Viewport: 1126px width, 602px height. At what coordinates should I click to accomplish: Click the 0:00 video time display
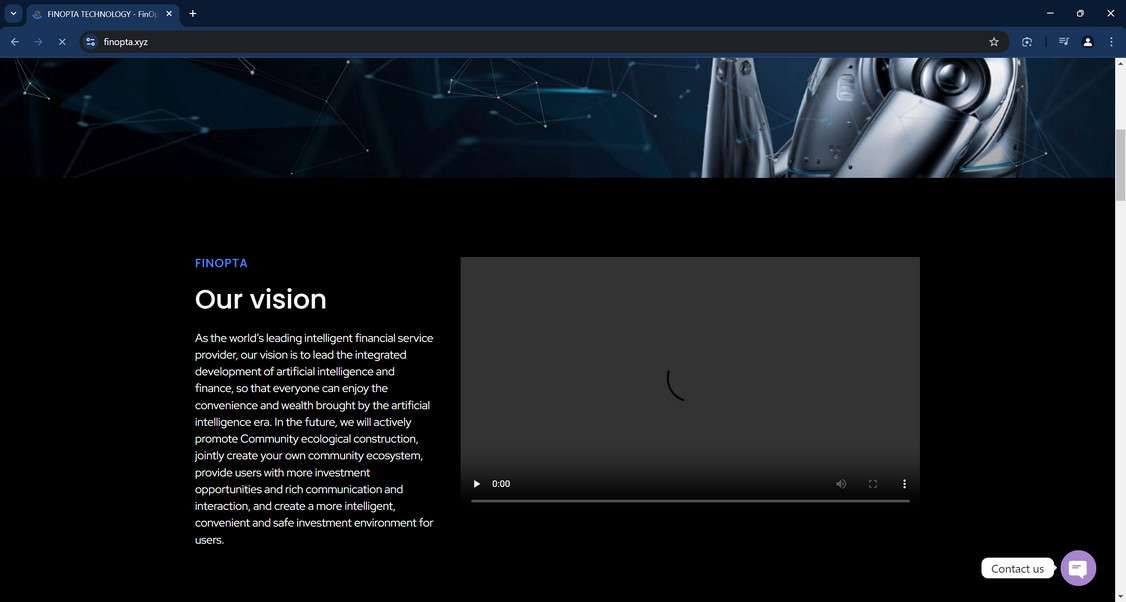(x=501, y=484)
